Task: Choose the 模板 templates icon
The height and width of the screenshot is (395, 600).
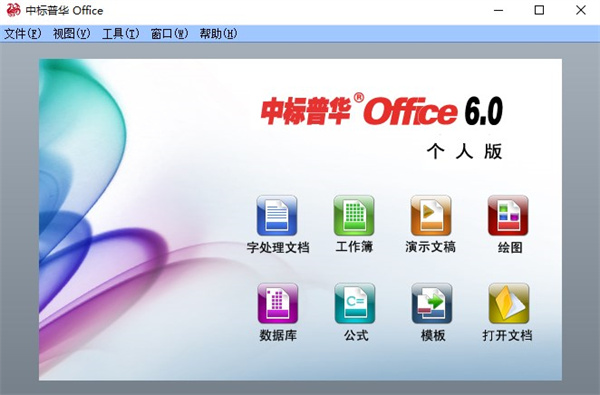Action: 432,304
